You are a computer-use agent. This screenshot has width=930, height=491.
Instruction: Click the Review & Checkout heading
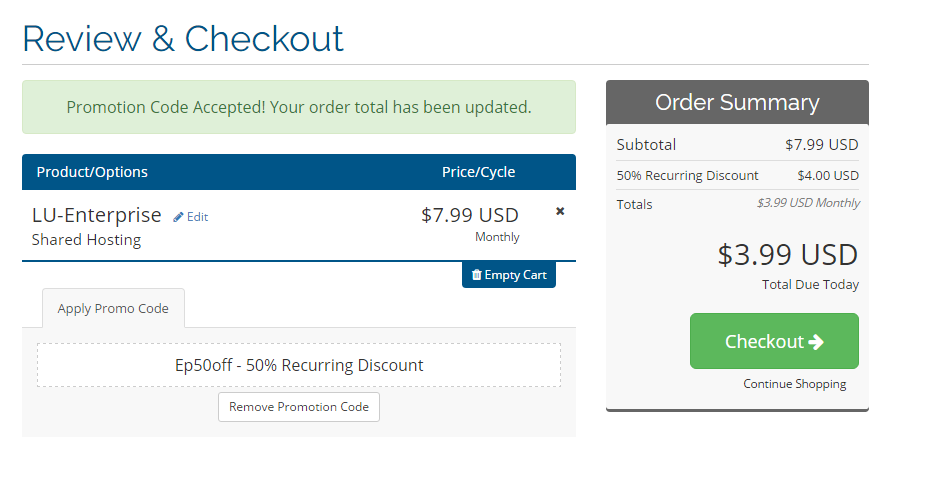pos(183,39)
